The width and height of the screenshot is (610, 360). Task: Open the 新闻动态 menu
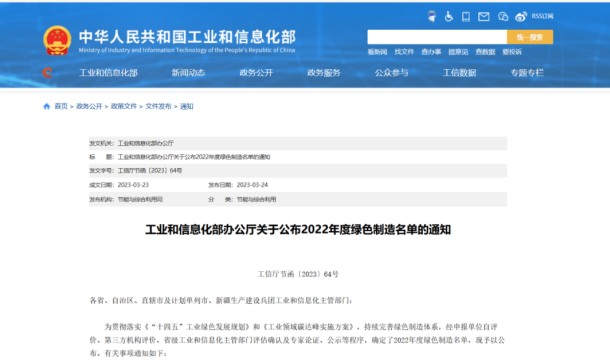point(188,73)
